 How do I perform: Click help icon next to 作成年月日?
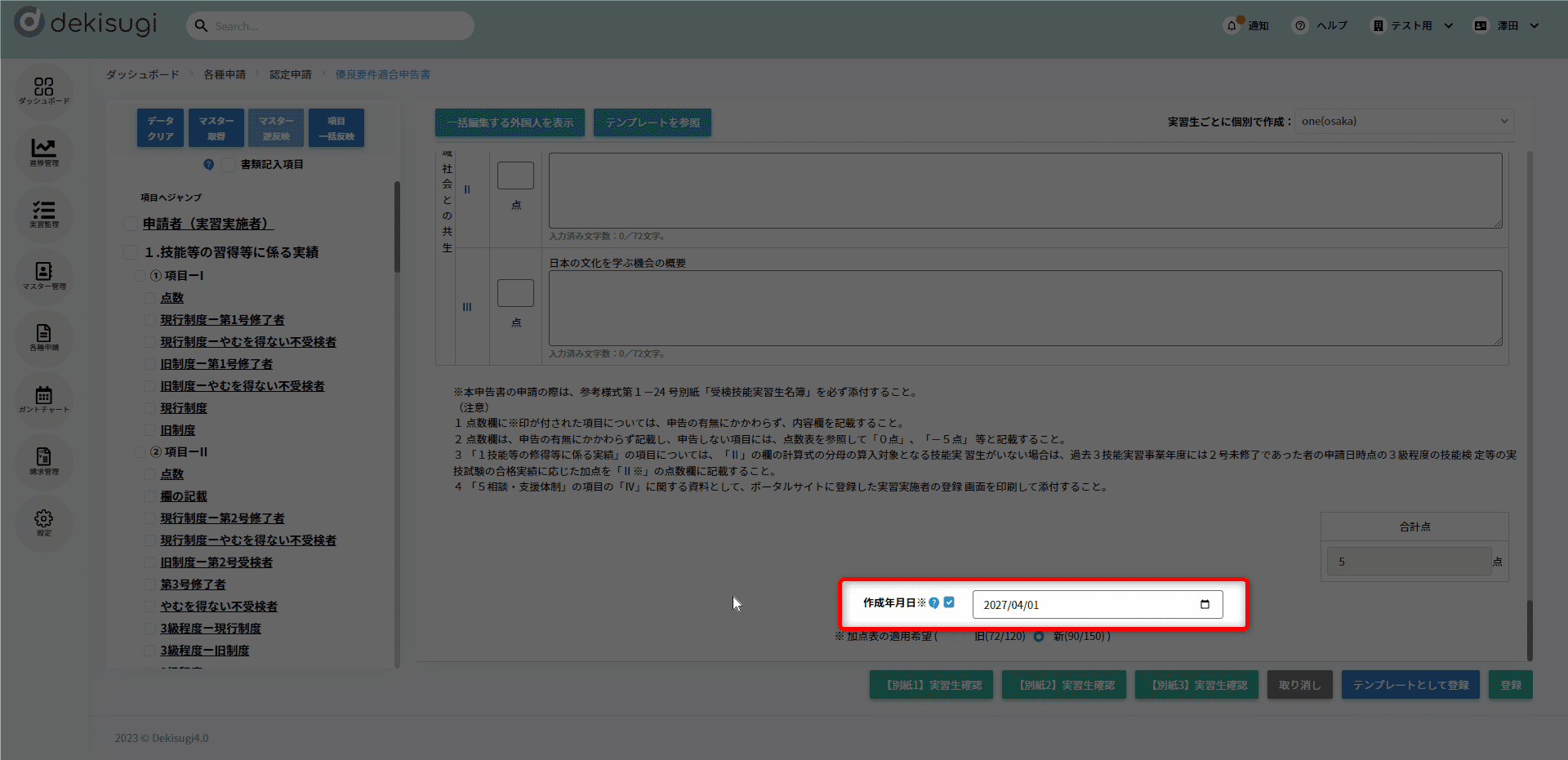(934, 603)
